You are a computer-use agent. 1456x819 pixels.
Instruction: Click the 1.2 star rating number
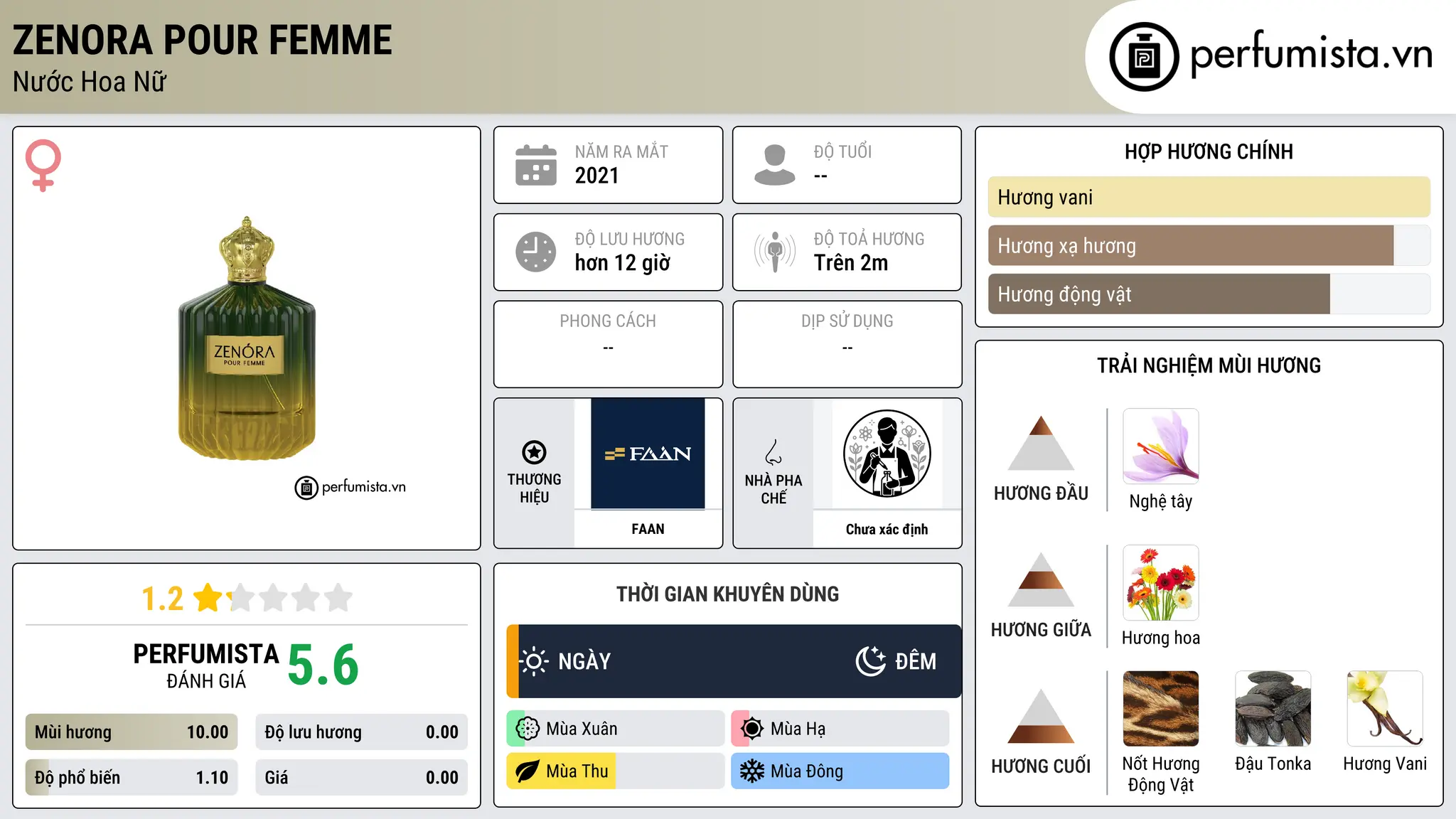pyautogui.click(x=163, y=599)
